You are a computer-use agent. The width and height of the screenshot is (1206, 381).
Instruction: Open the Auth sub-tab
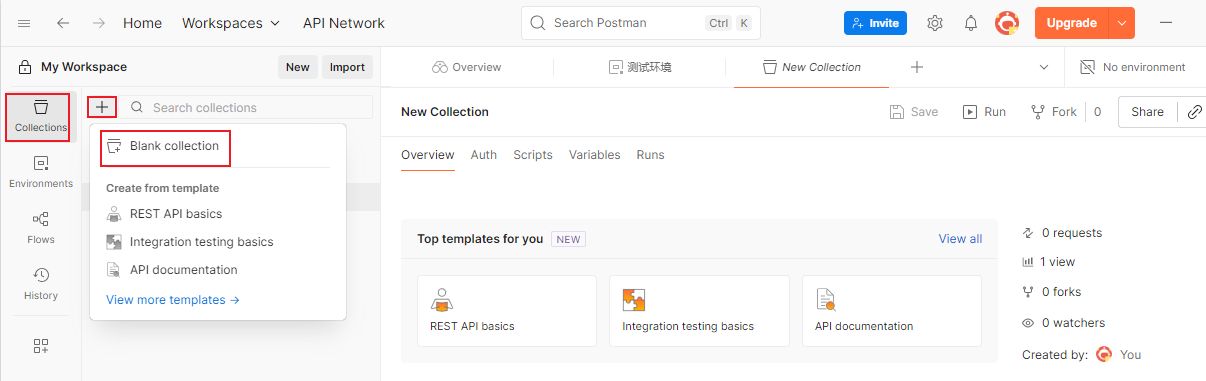click(x=483, y=155)
